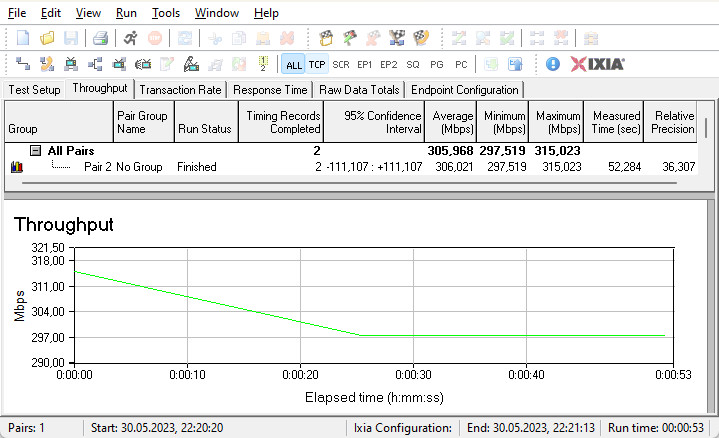Viewport: 719px width, 438px height.
Task: Open the Help menu
Action: click(266, 13)
